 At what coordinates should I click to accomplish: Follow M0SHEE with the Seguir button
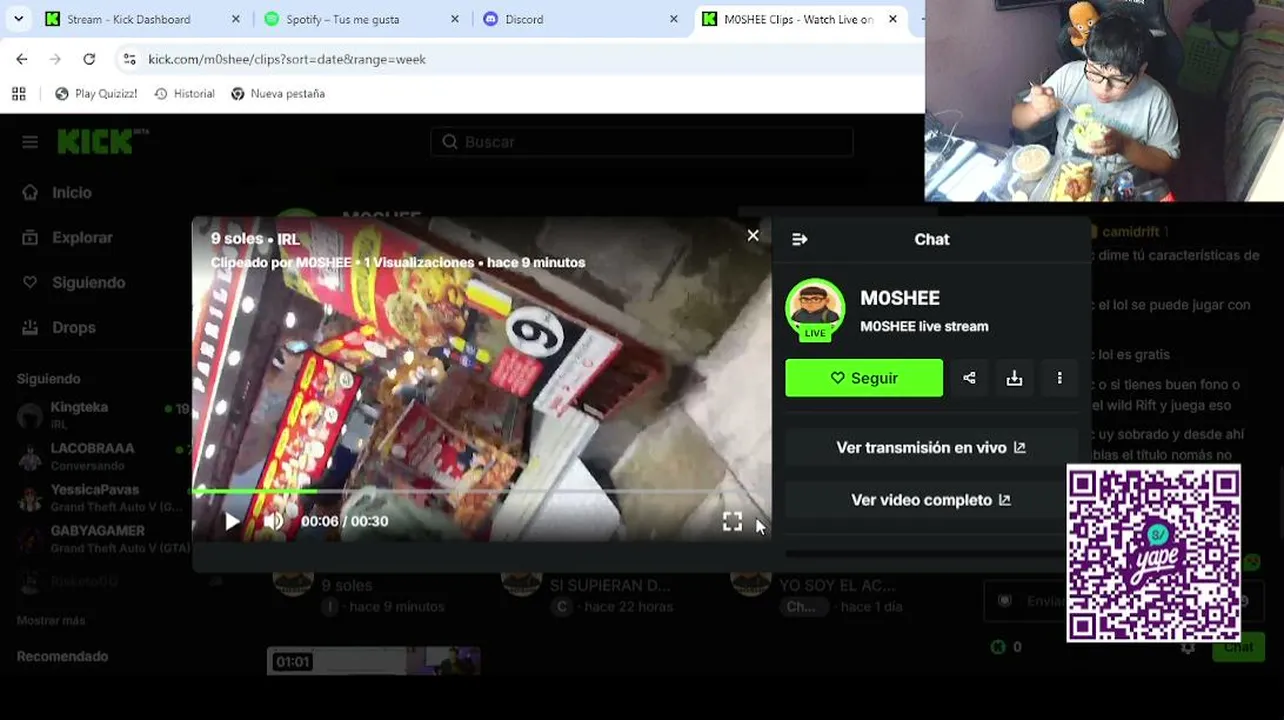(864, 378)
